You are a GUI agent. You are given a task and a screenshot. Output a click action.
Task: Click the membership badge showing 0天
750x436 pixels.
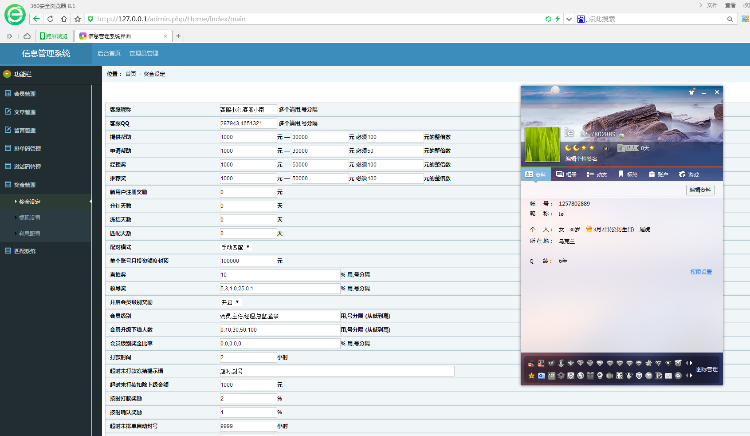click(632, 148)
